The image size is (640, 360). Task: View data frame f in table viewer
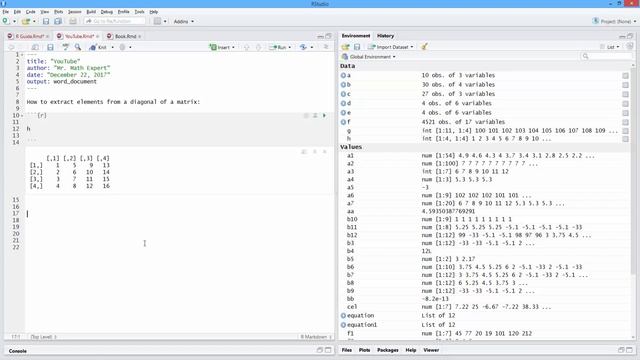tap(625, 122)
